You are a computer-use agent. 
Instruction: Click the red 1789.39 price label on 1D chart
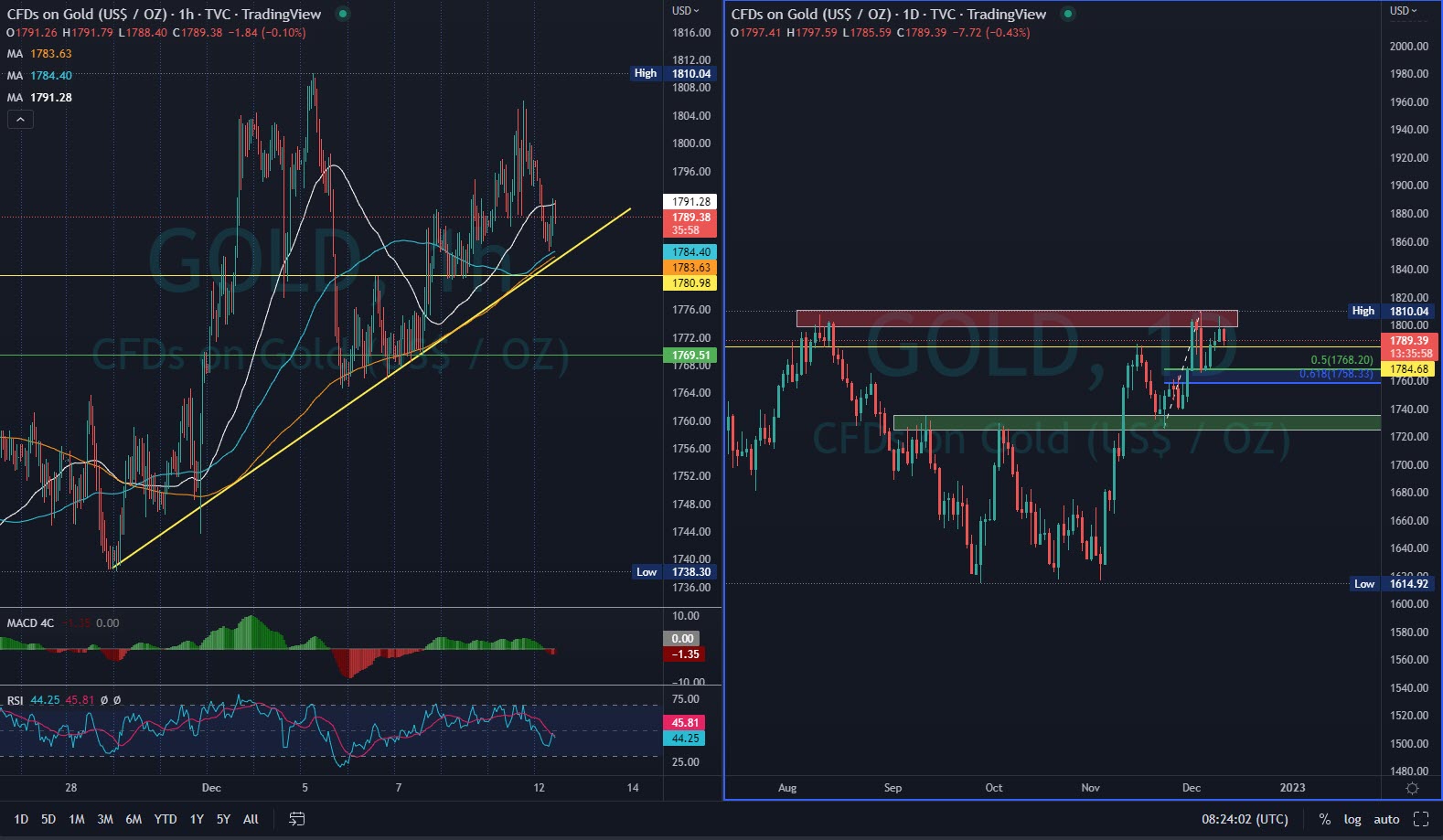tap(1408, 347)
